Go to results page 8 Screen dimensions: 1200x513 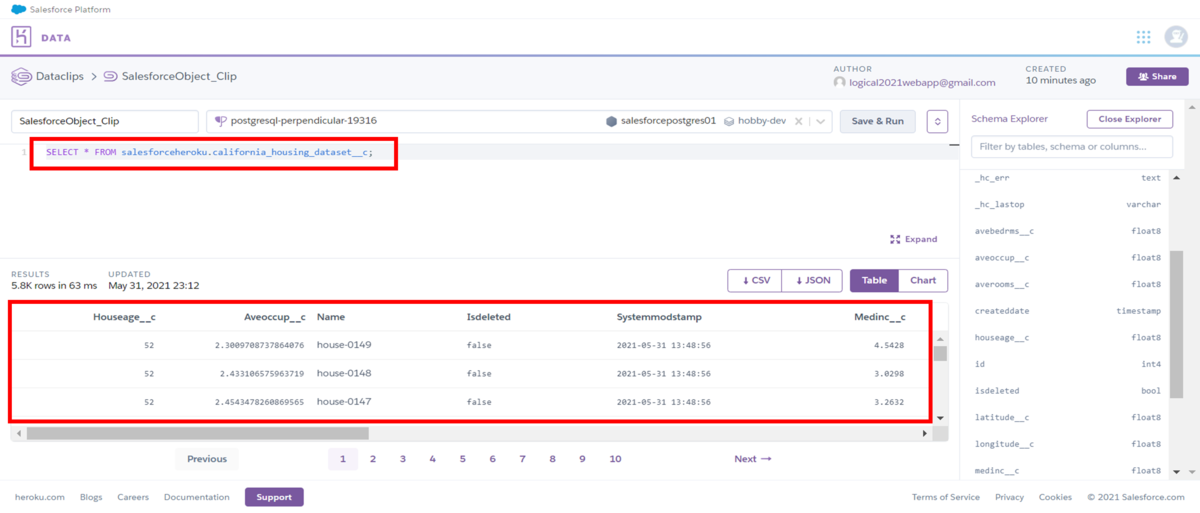[x=552, y=459]
